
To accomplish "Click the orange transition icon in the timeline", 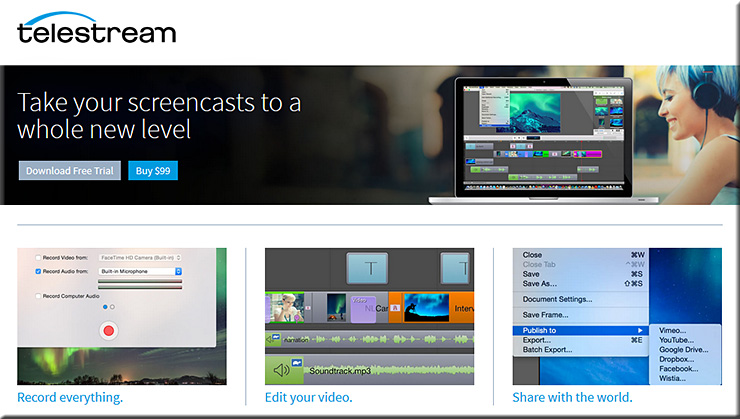I will click(395, 308).
